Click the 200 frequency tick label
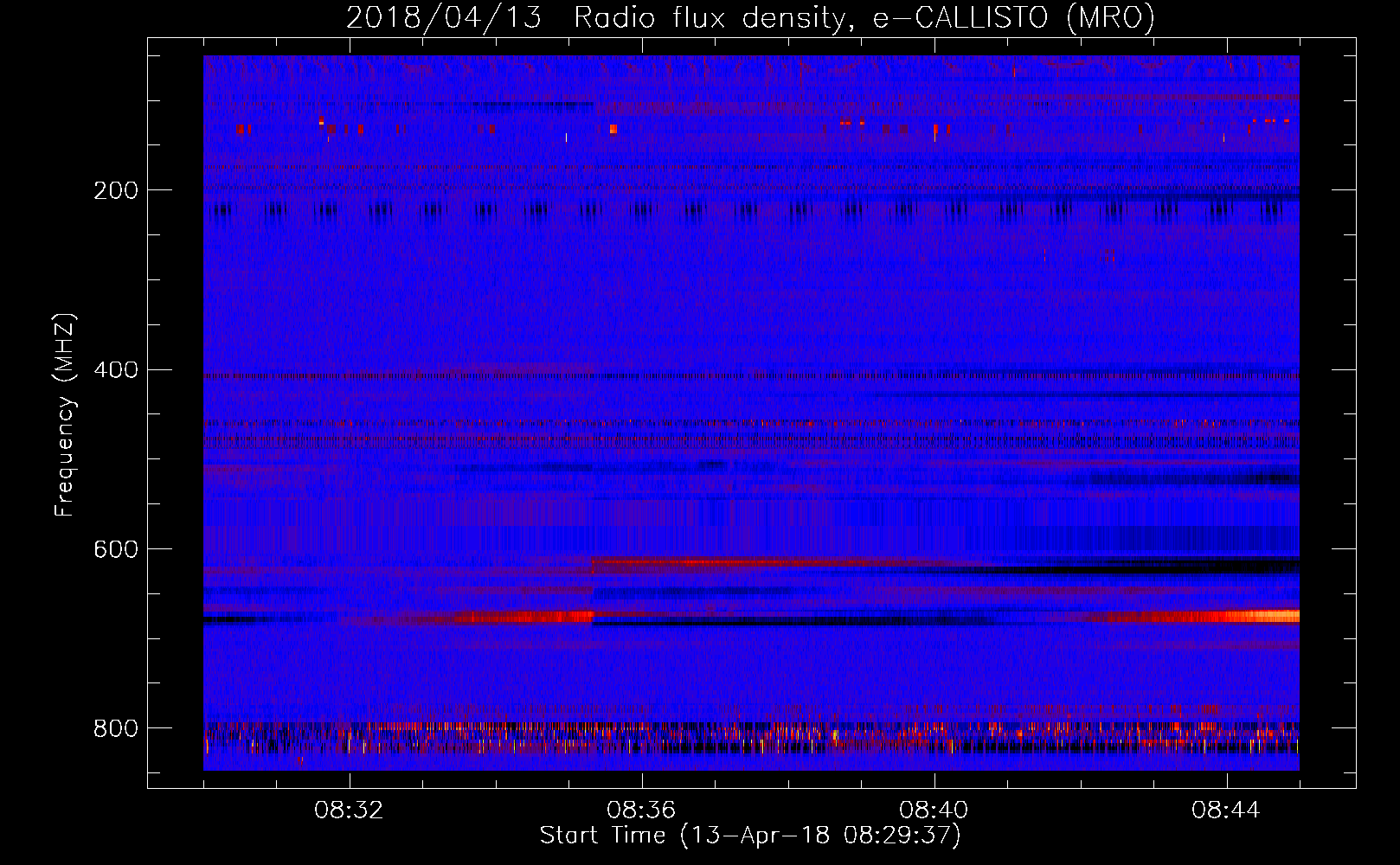The width and height of the screenshot is (1400, 865). click(116, 190)
